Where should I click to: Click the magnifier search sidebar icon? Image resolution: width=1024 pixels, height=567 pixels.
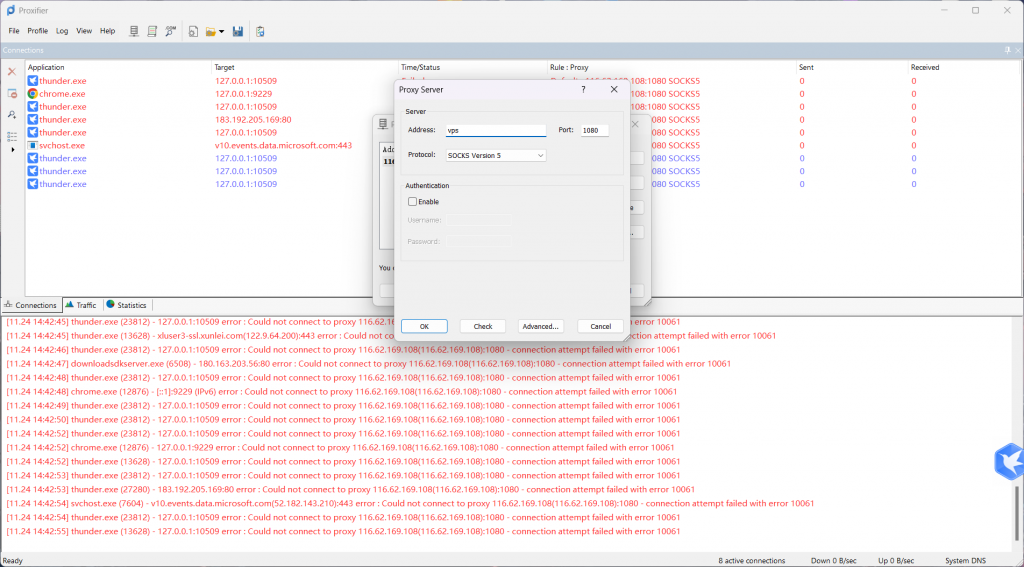pos(12,115)
